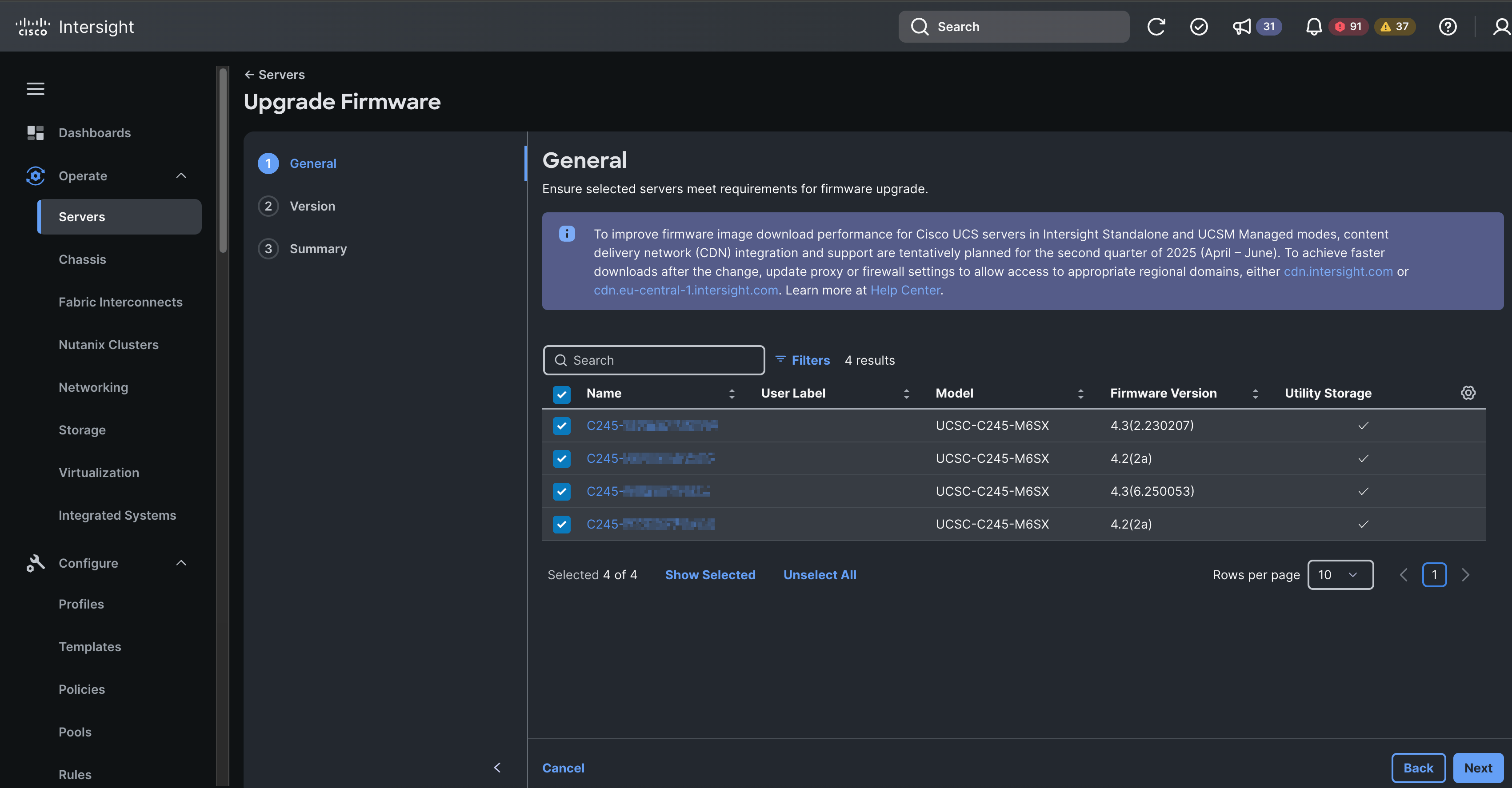Viewport: 1512px width, 788px height.
Task: Uncheck the select-all header checkbox
Action: click(x=561, y=394)
